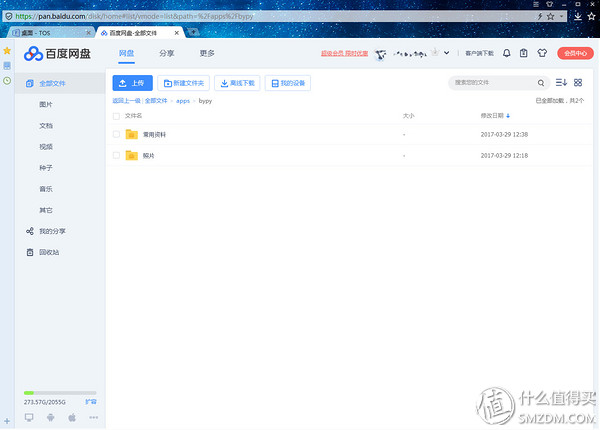
Task: Click the apps breadcrumb link
Action: click(x=183, y=101)
